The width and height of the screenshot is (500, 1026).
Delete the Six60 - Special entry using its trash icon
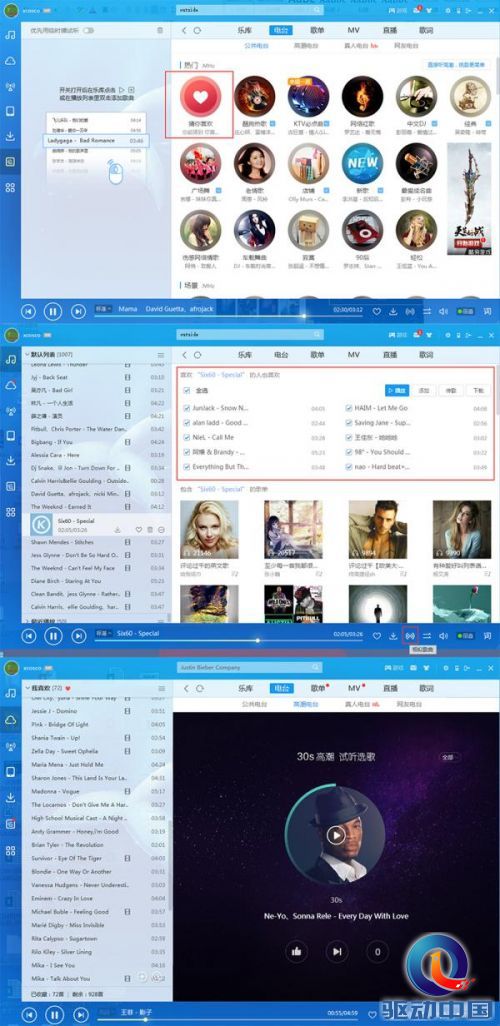150,529
